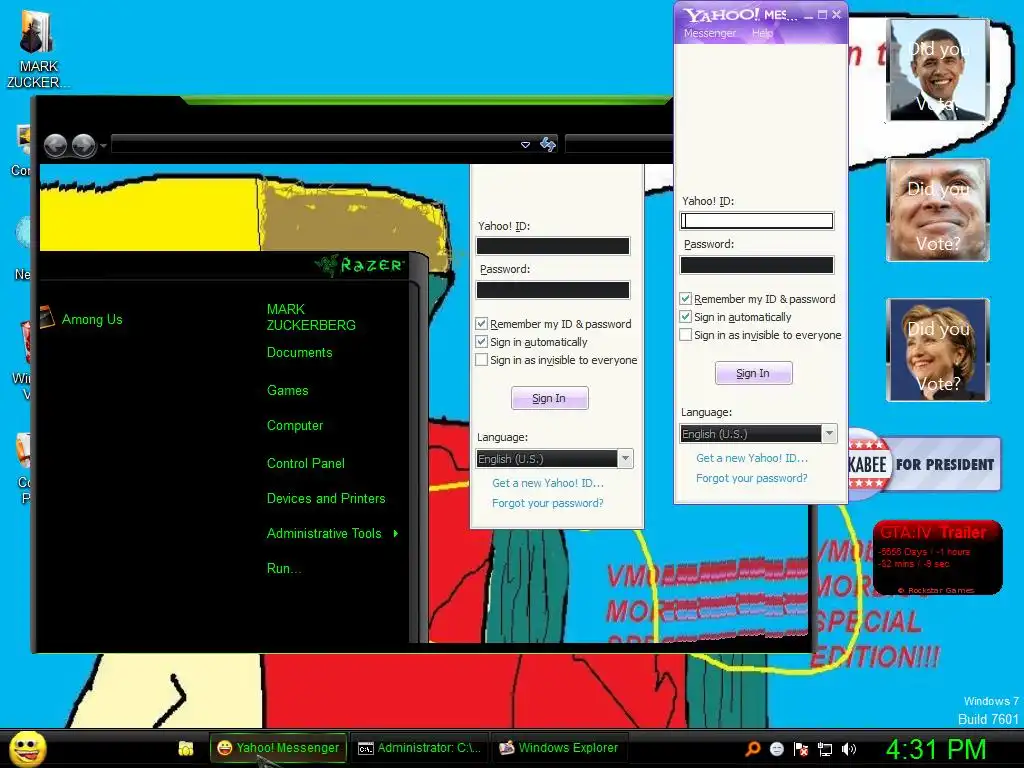Open Computer from the Start menu

(x=295, y=426)
